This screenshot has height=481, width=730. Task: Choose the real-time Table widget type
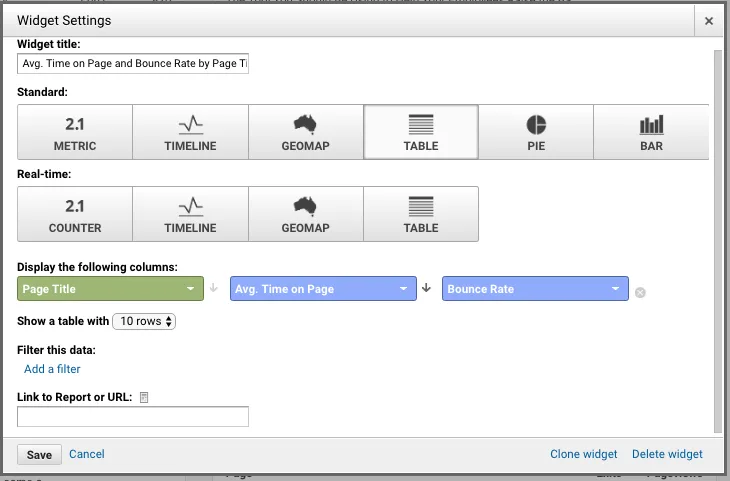coord(421,214)
